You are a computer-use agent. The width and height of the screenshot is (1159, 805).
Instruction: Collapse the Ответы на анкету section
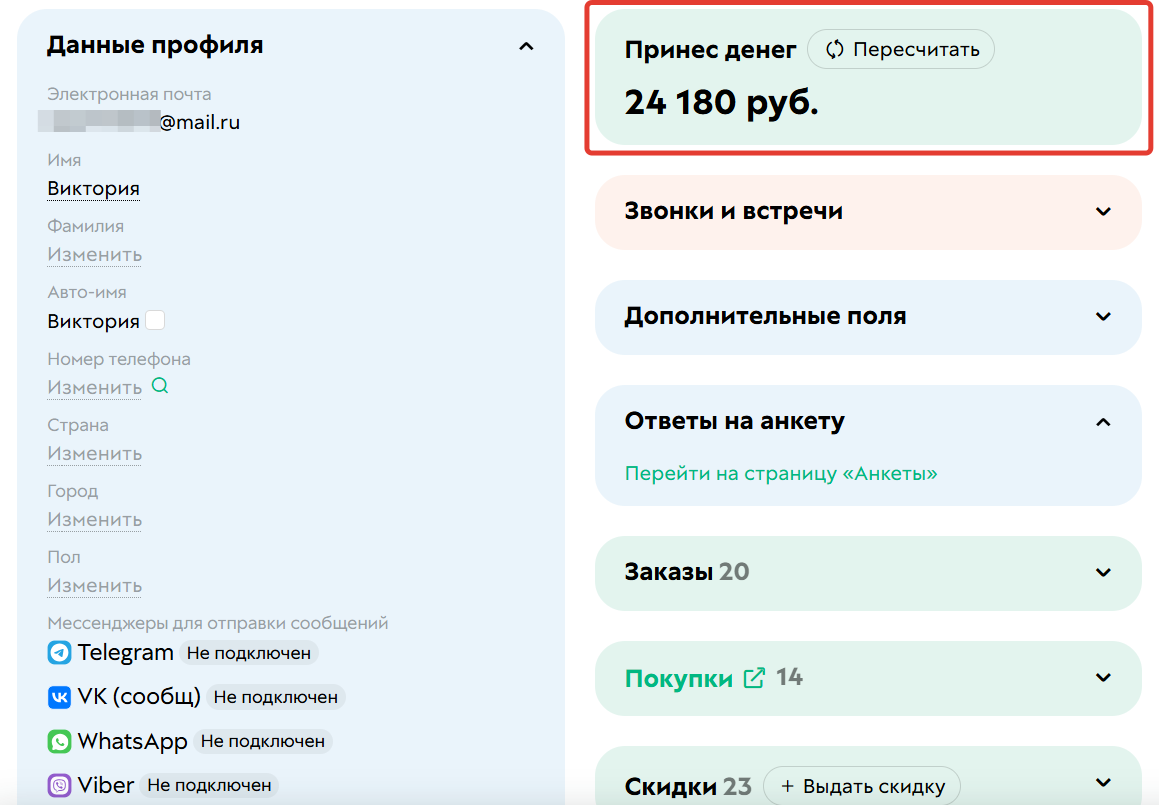[x=1103, y=422]
